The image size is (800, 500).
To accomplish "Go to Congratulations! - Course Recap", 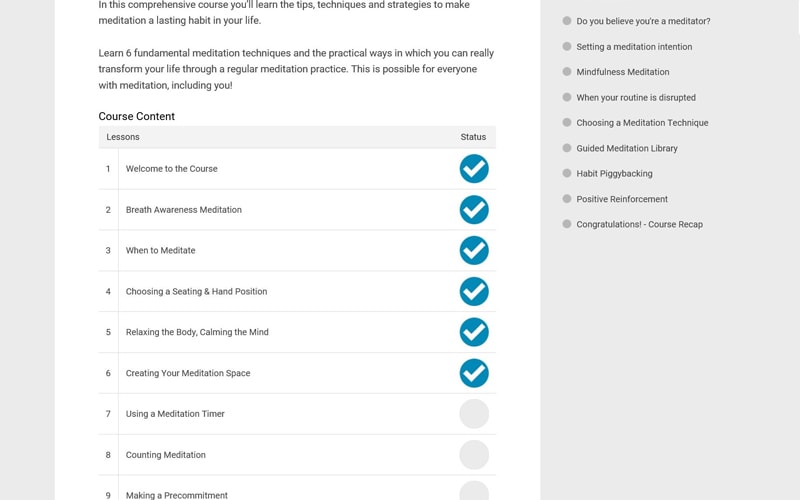I will [x=640, y=225].
